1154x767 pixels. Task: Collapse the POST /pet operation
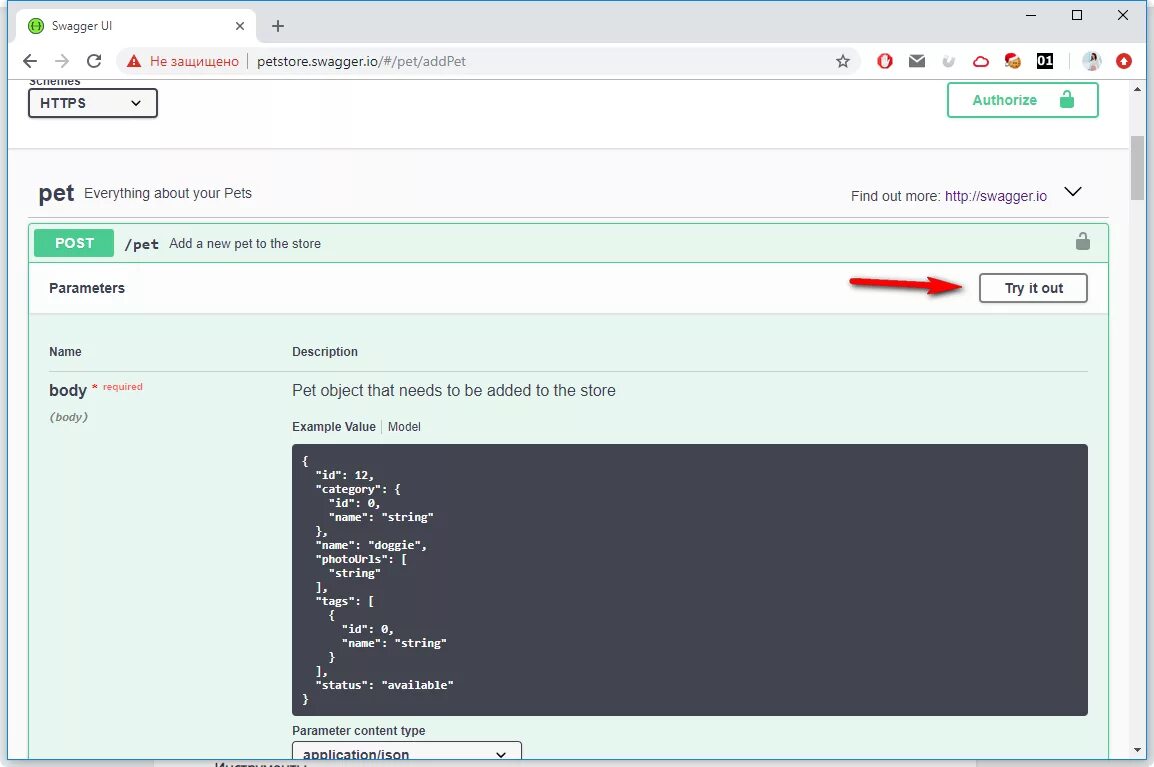coord(568,243)
